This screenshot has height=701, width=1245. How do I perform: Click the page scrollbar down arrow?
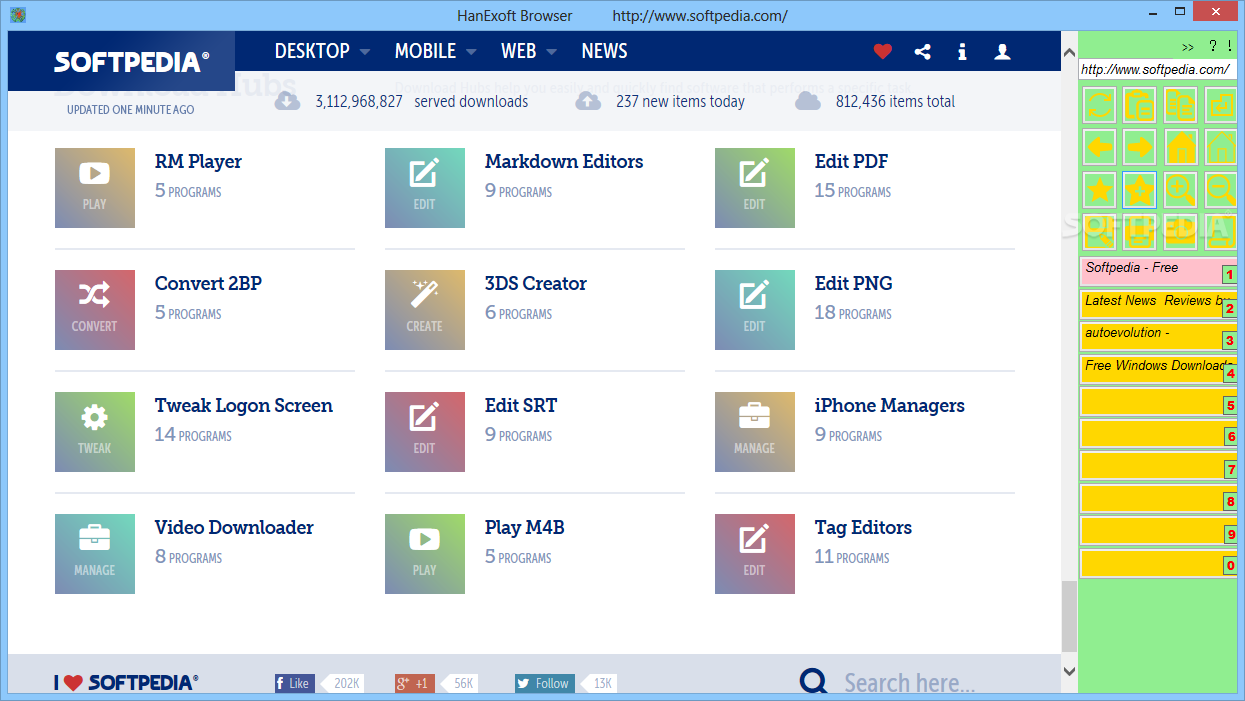tap(1069, 672)
